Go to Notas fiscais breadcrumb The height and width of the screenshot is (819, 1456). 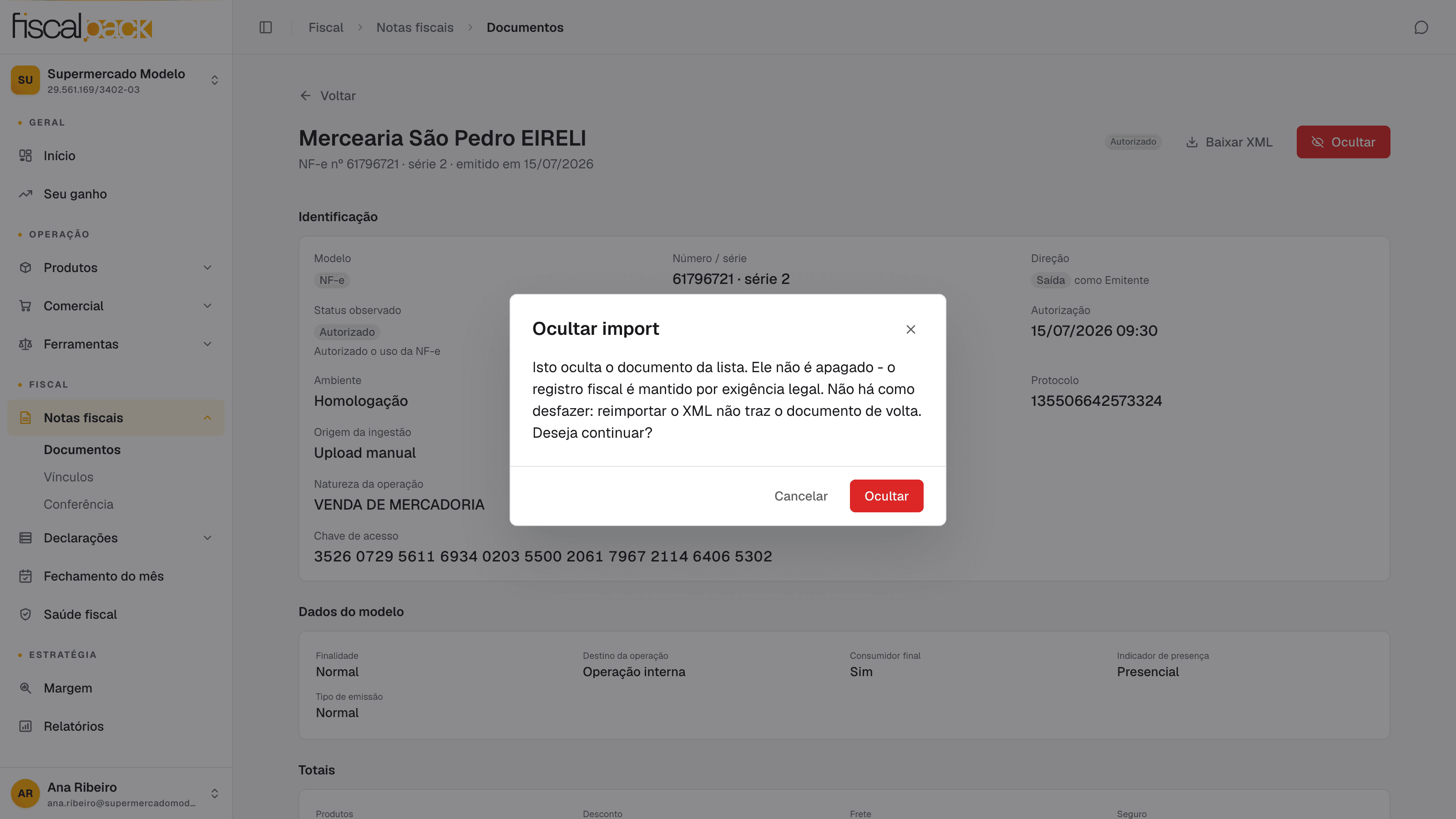click(415, 27)
